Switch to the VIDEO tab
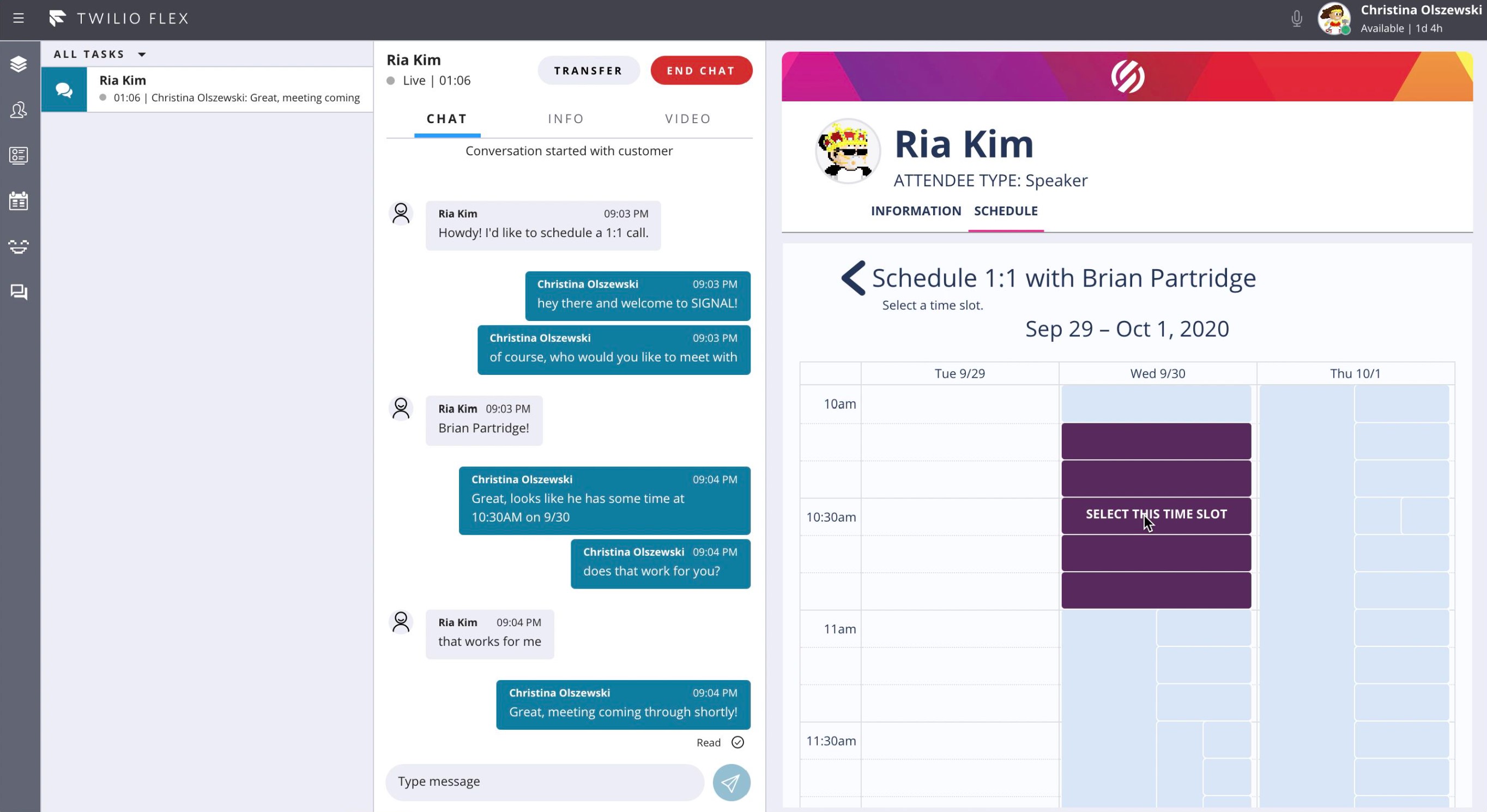Viewport: 1487px width, 812px height. 688,118
